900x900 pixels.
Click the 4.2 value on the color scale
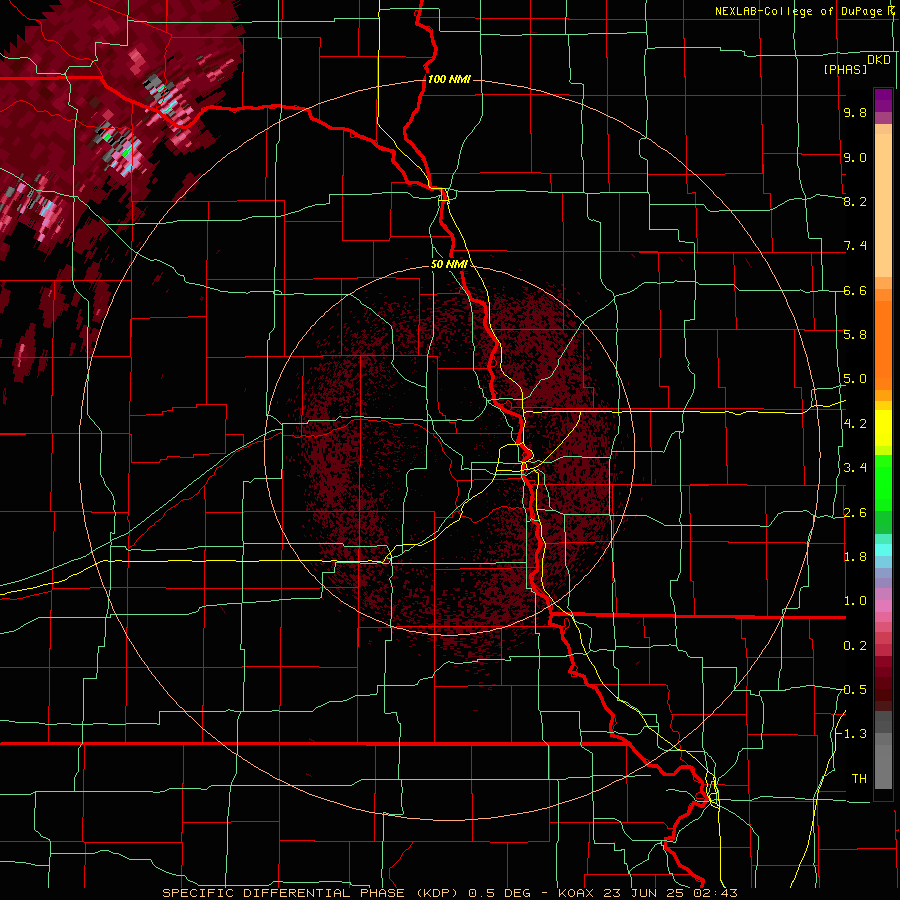click(x=855, y=424)
